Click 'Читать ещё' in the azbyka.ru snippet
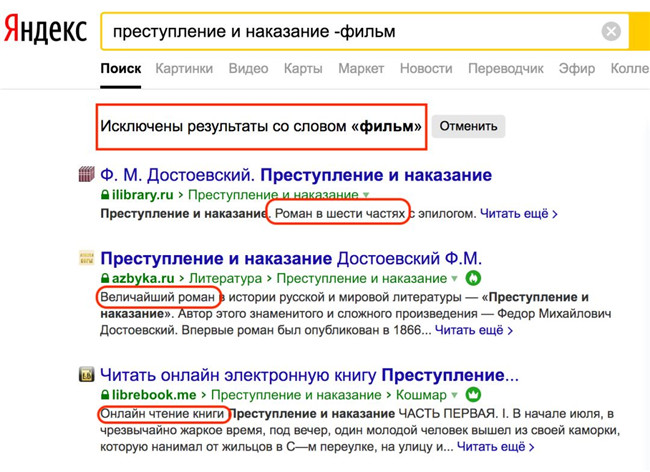650x472 pixels. point(474,330)
